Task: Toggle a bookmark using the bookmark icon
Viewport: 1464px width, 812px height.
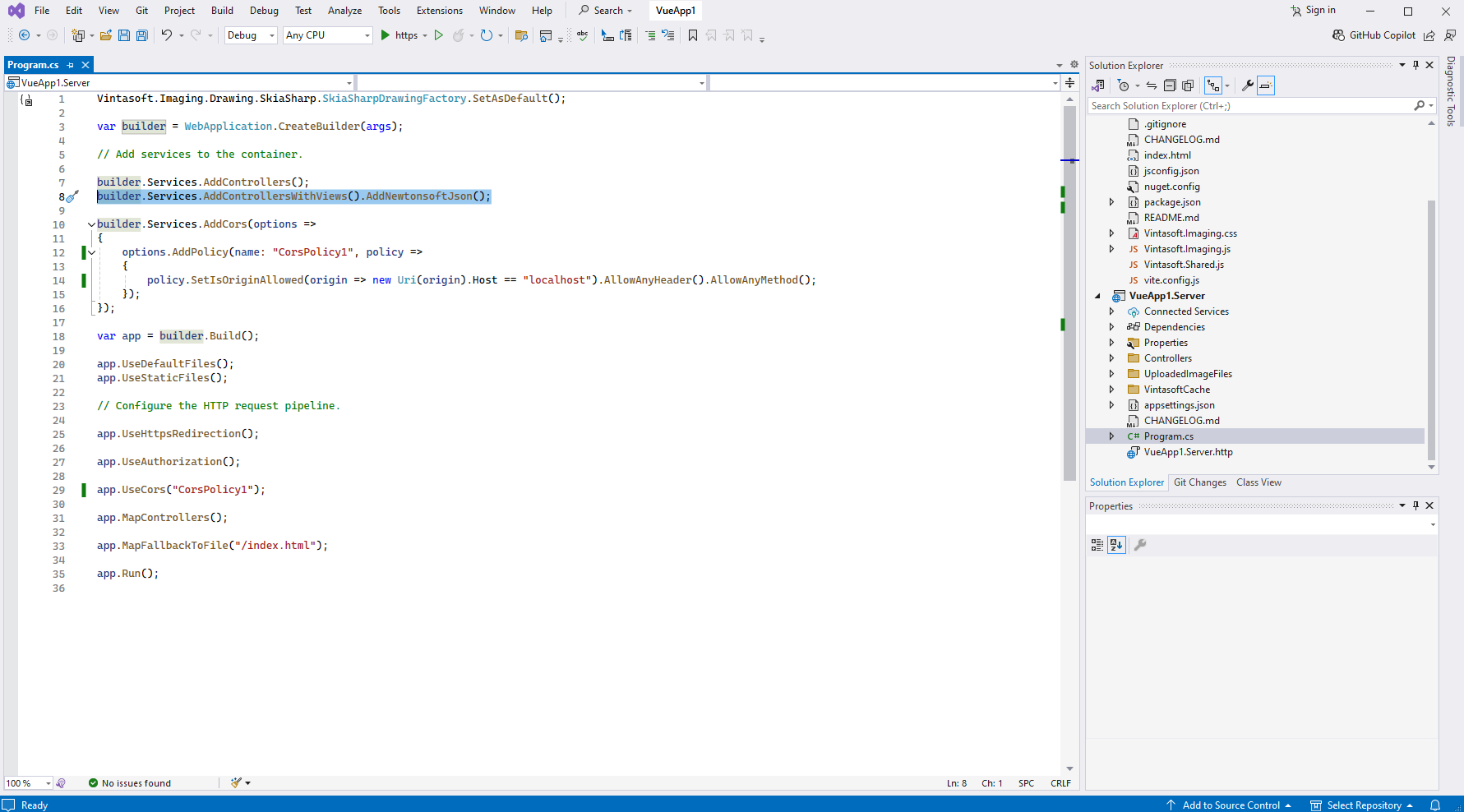Action: coord(693,35)
